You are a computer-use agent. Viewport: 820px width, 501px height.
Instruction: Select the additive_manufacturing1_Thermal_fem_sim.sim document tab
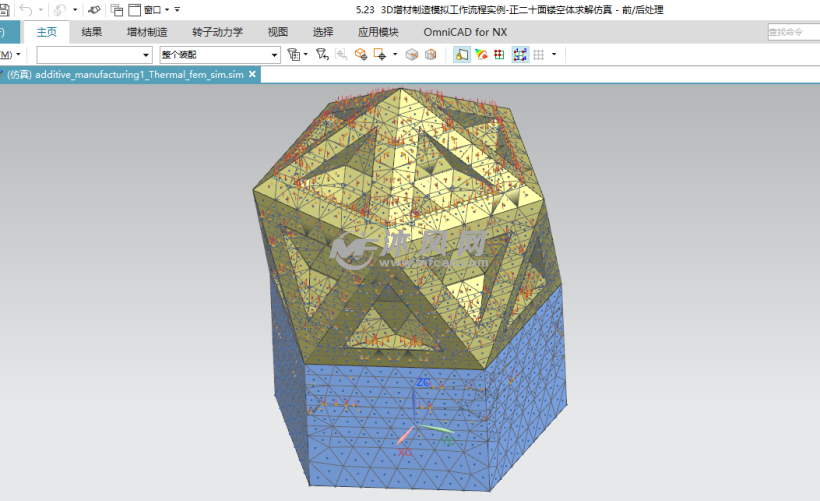pos(125,75)
